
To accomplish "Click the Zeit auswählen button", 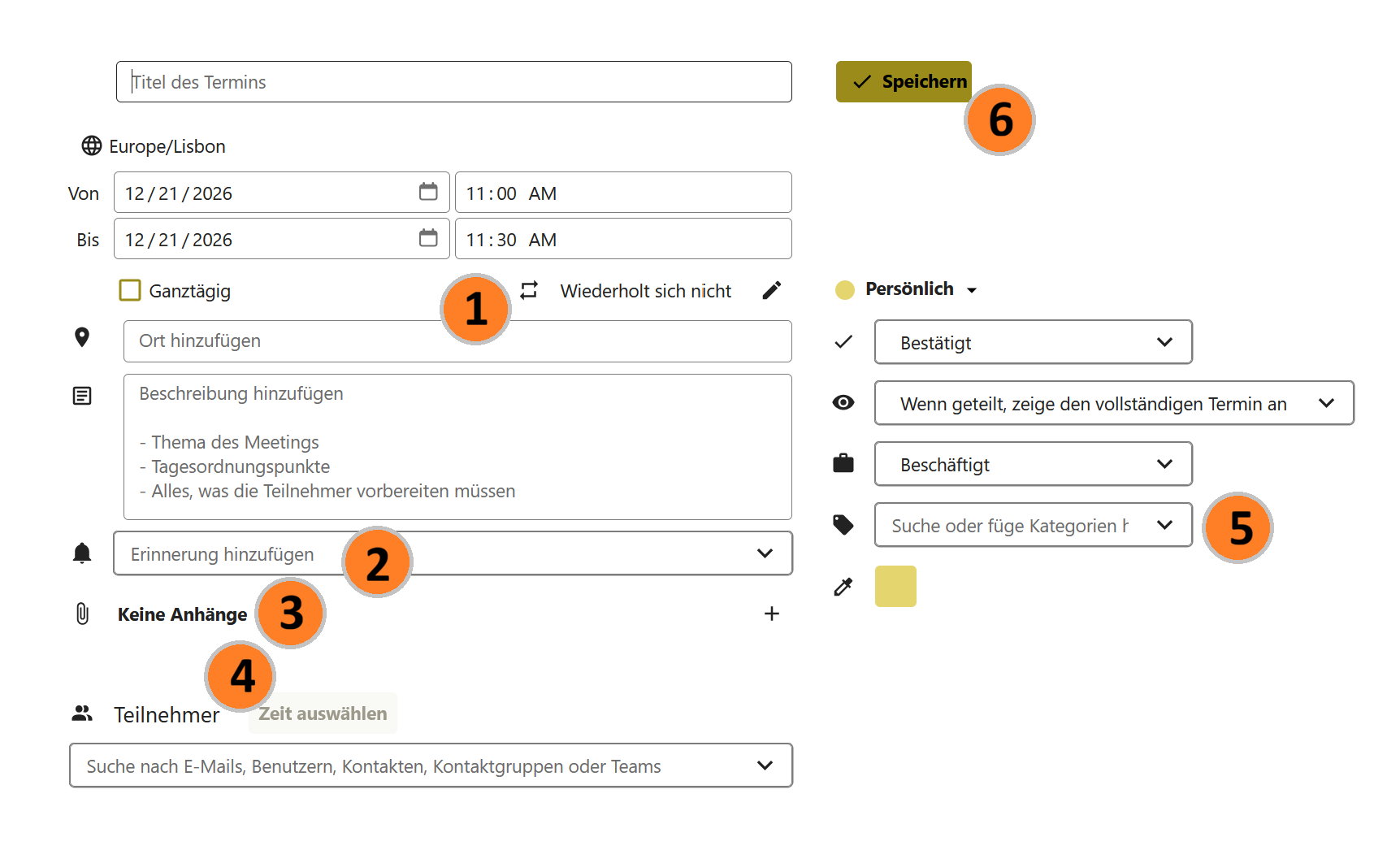I will (x=323, y=713).
